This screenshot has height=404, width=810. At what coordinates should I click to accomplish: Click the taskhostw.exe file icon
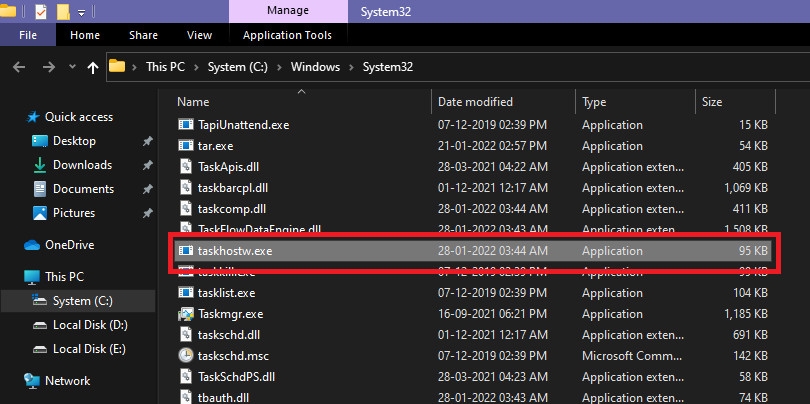coord(185,251)
